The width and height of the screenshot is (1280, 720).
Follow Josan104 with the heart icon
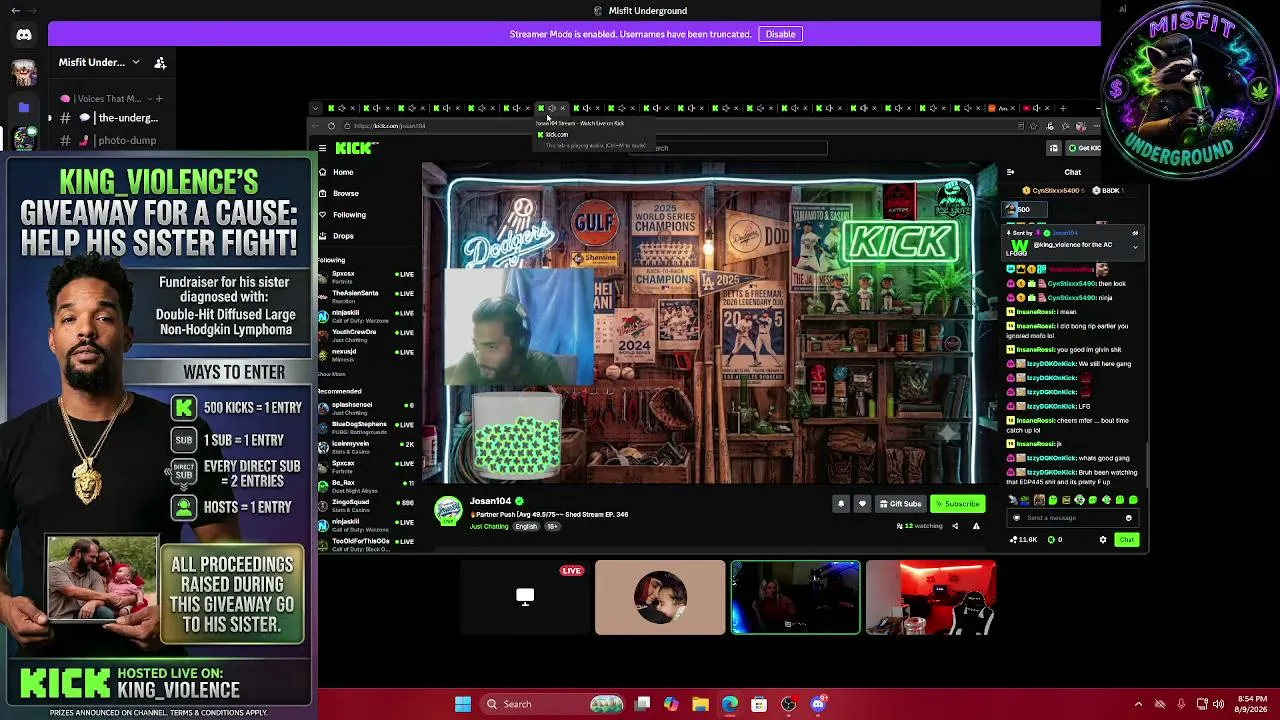pos(862,504)
